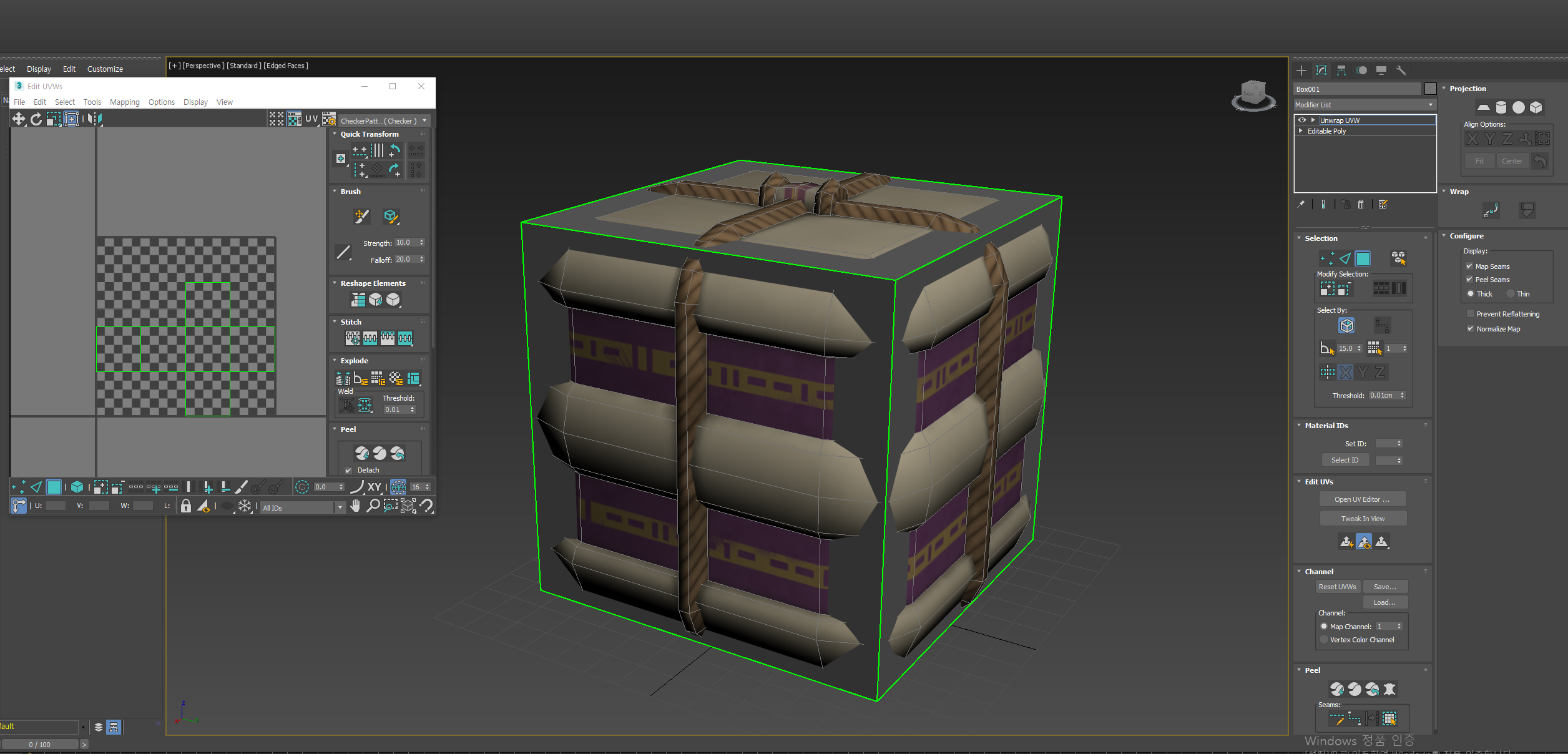Select polygon sub-object mode in Selection rollout
The image size is (1568, 754).
coord(1363,258)
